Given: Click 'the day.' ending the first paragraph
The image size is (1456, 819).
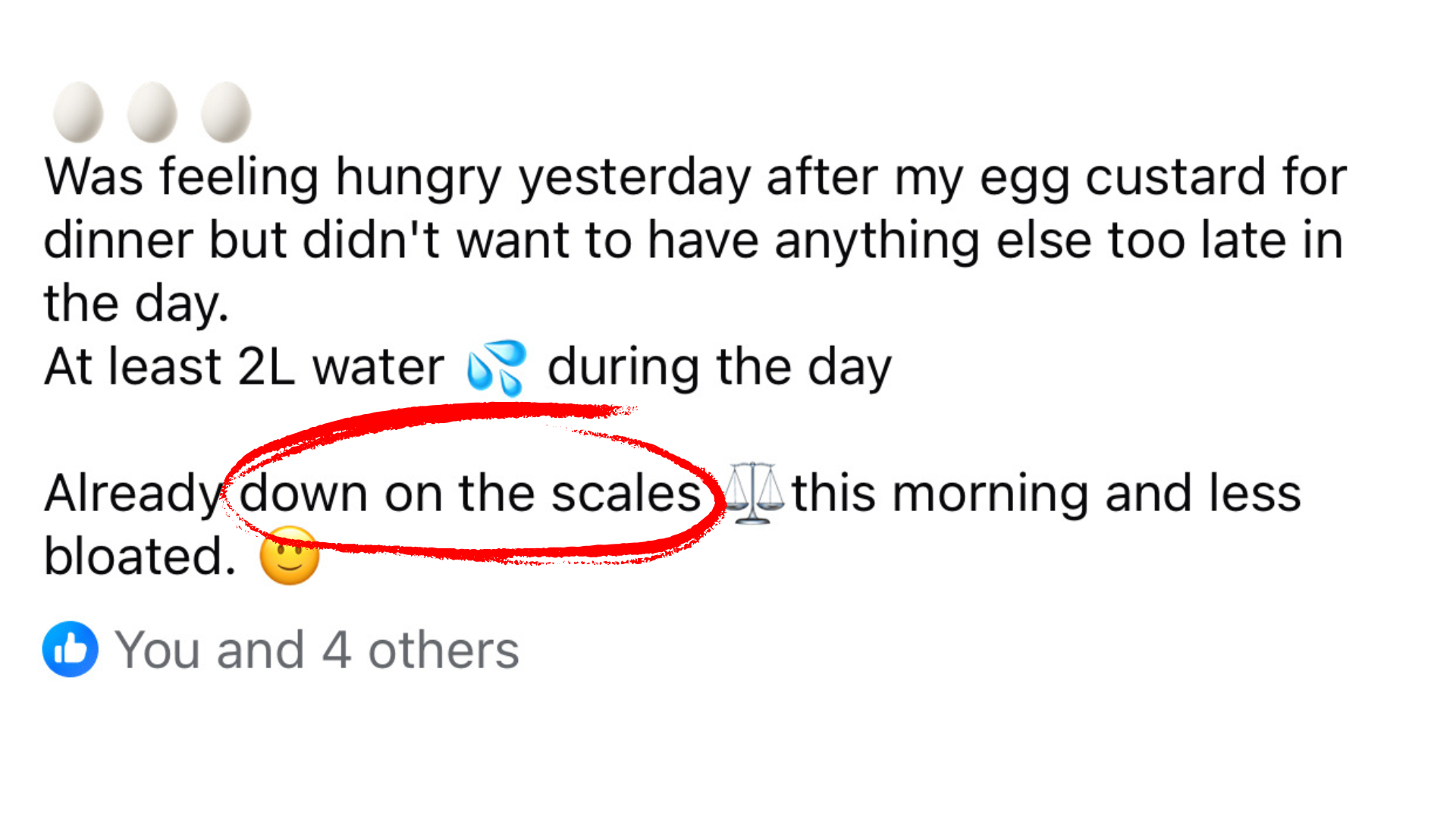Looking at the screenshot, I should [x=136, y=303].
